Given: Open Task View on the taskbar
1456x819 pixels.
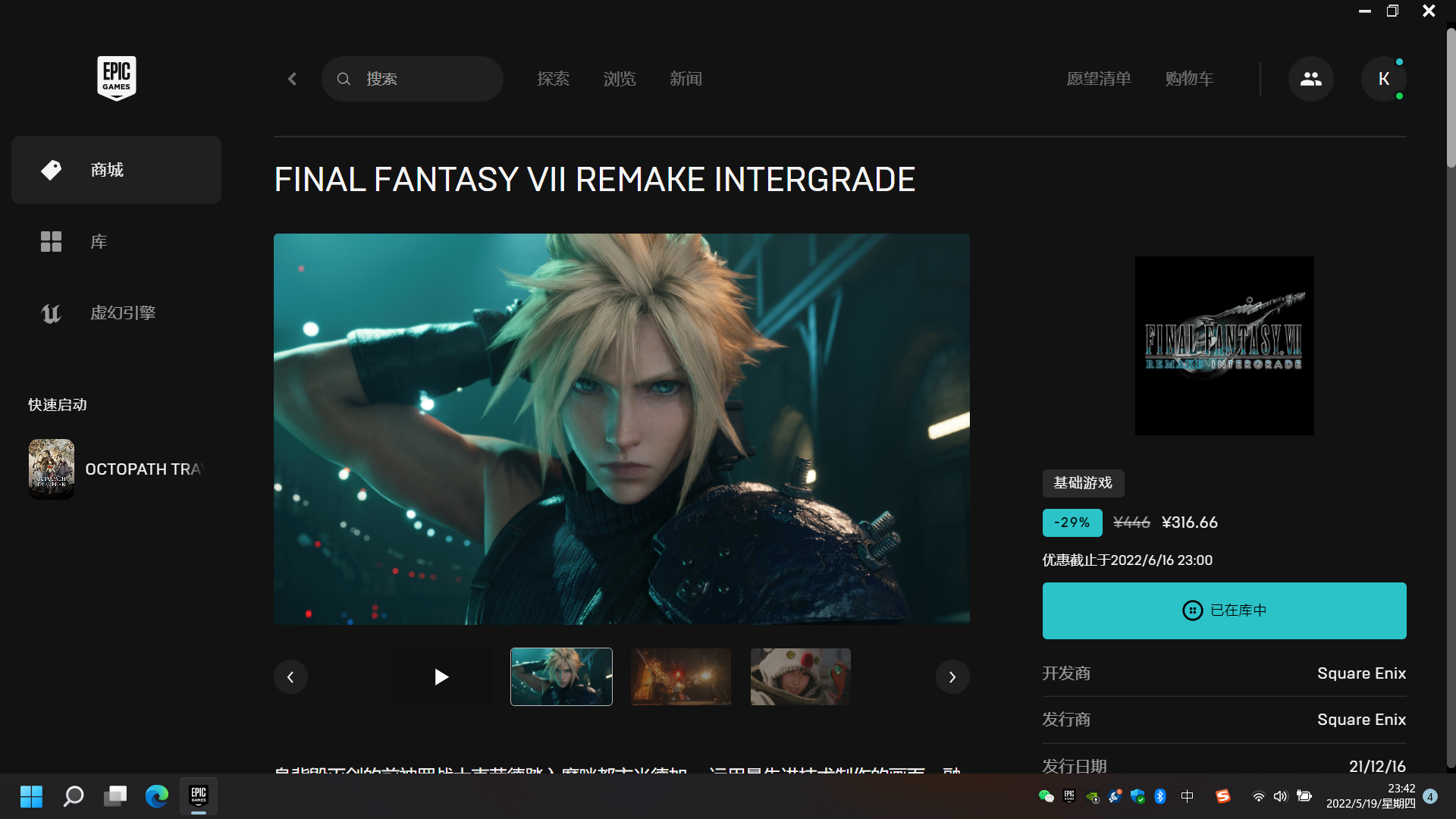Looking at the screenshot, I should pos(115,796).
